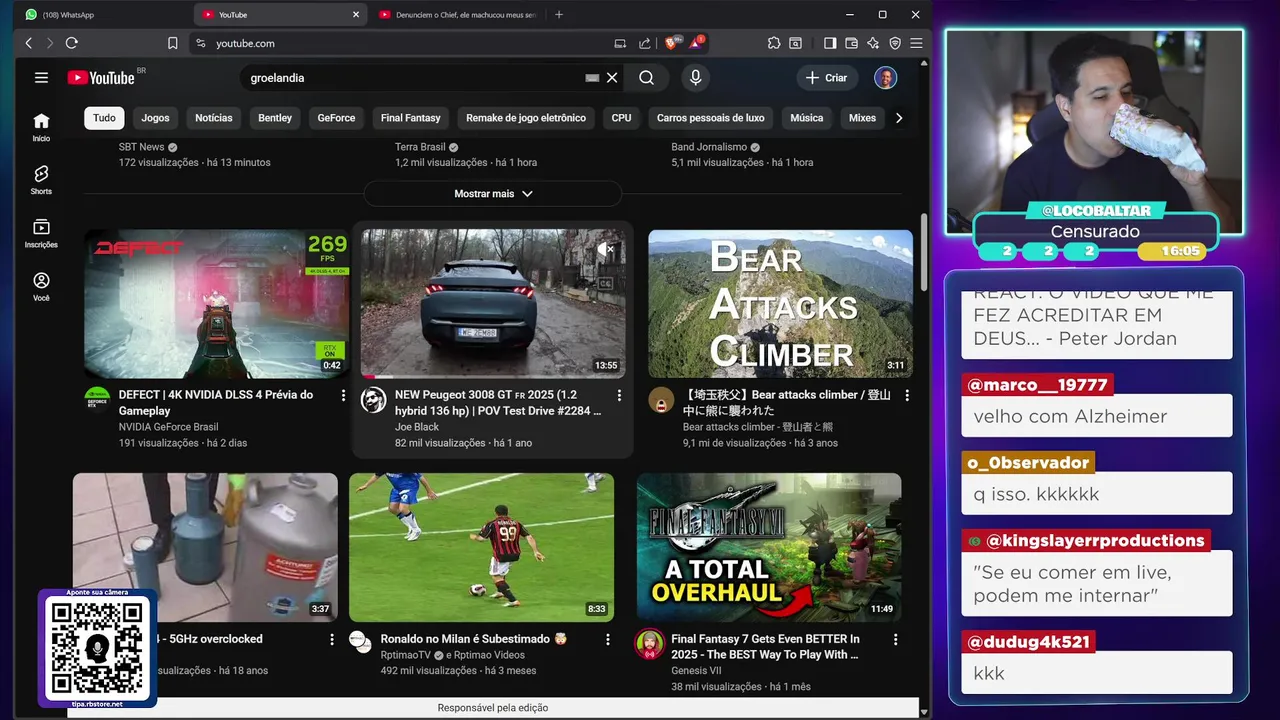Viewport: 1280px width, 720px height.
Task: Clear the search text with X
Action: [612, 78]
